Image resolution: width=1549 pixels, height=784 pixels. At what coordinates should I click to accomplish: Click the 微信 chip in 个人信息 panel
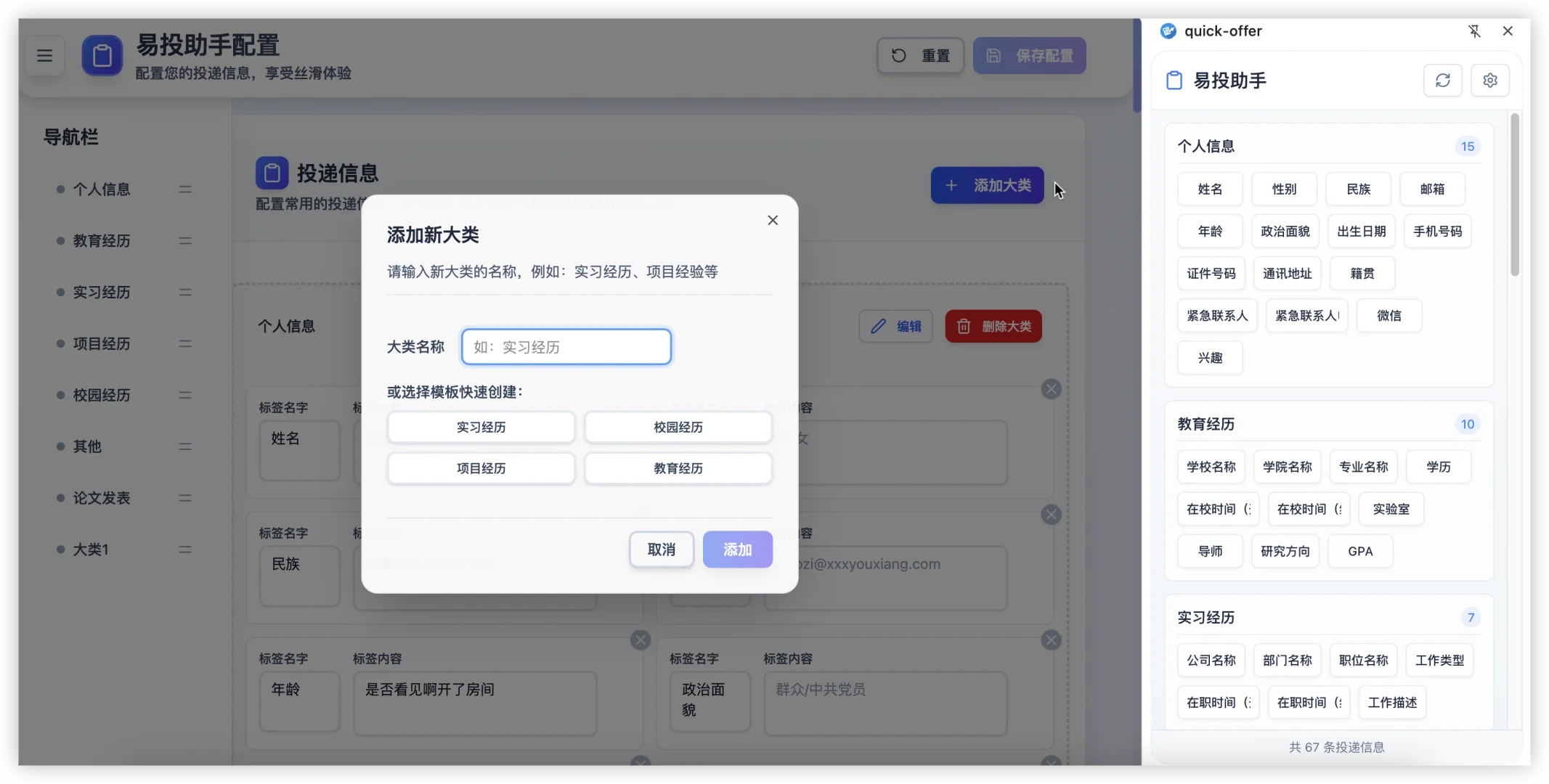click(x=1389, y=315)
